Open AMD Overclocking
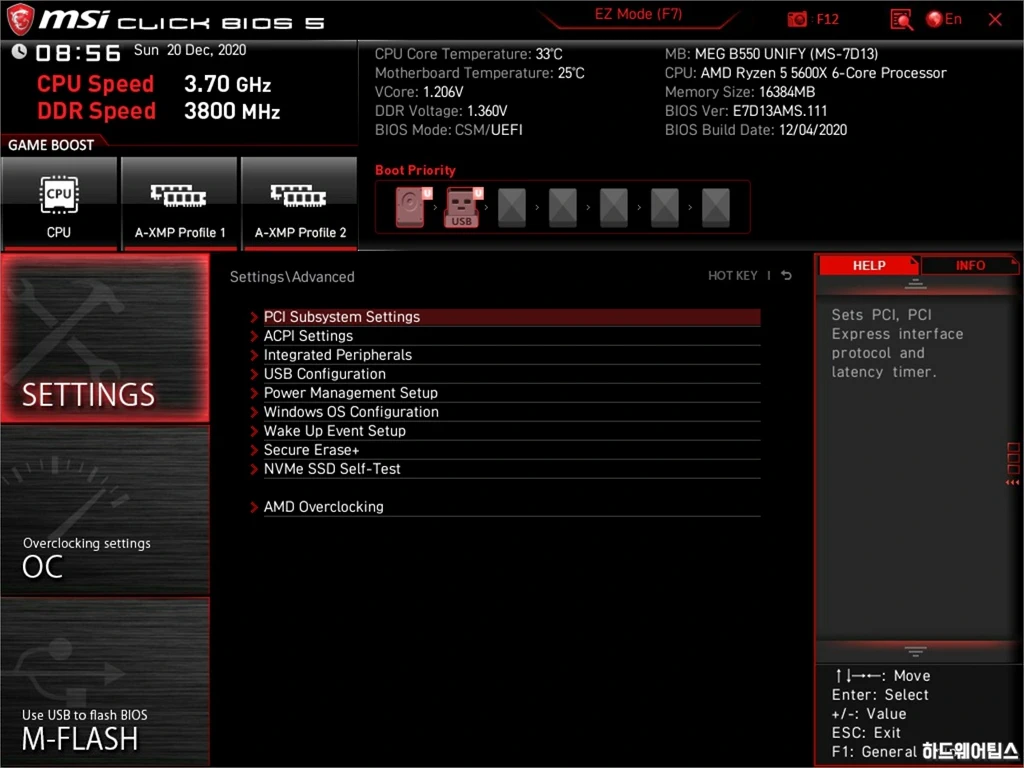1024x768 pixels. 511,507
